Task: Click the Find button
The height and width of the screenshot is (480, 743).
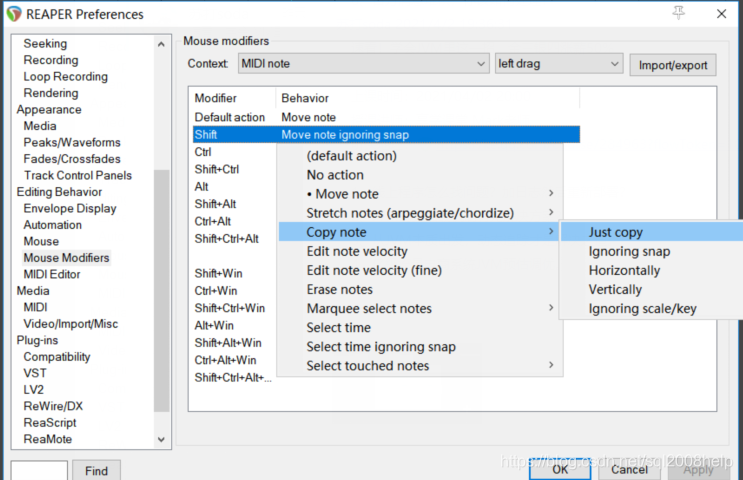Action: 96,471
